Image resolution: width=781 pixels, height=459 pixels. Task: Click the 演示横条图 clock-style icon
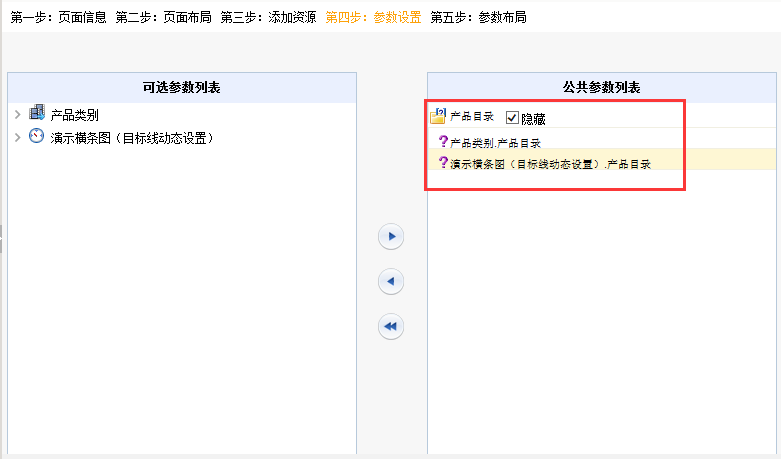[36, 136]
